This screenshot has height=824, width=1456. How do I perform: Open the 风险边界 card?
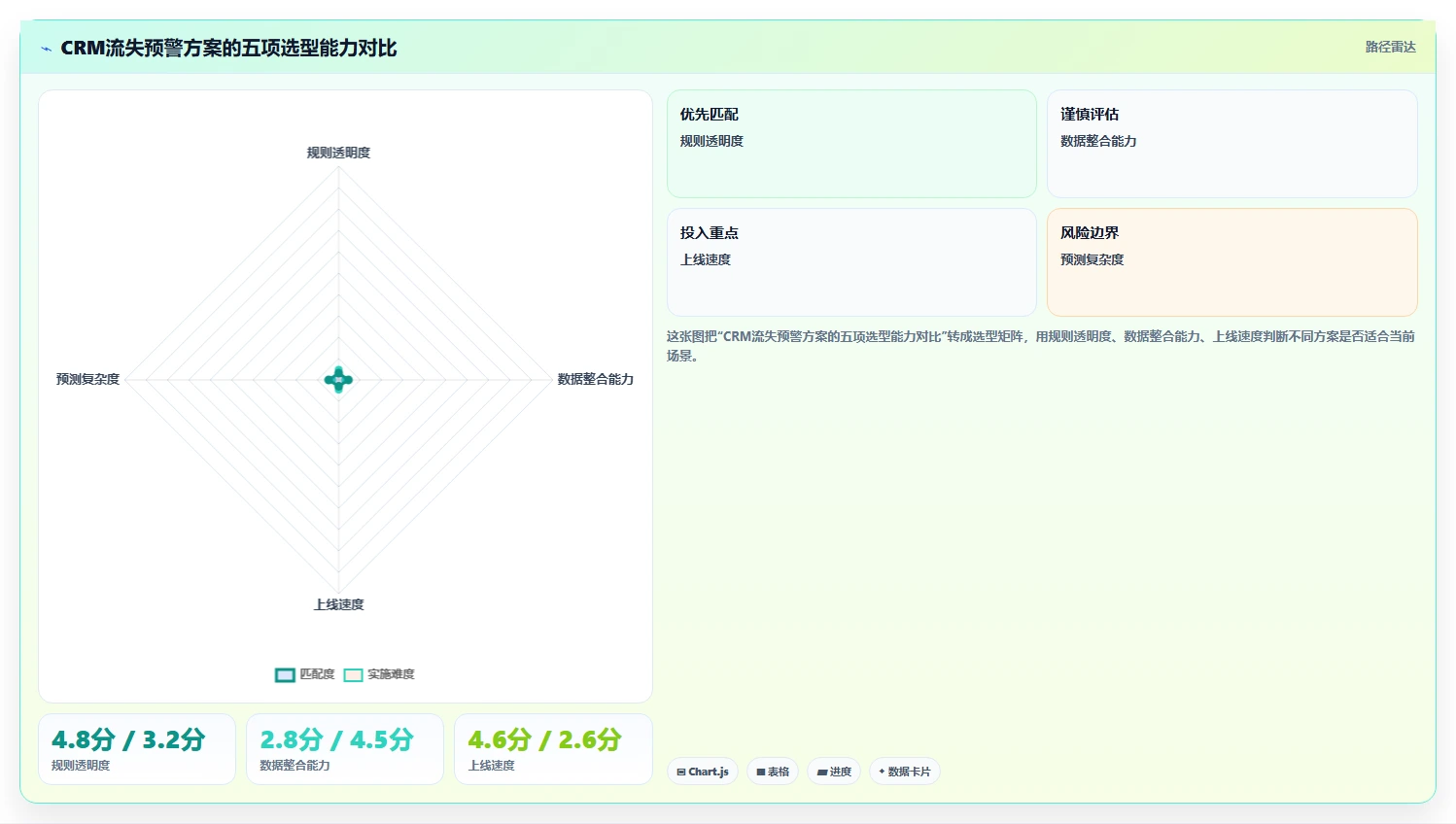tap(1231, 262)
